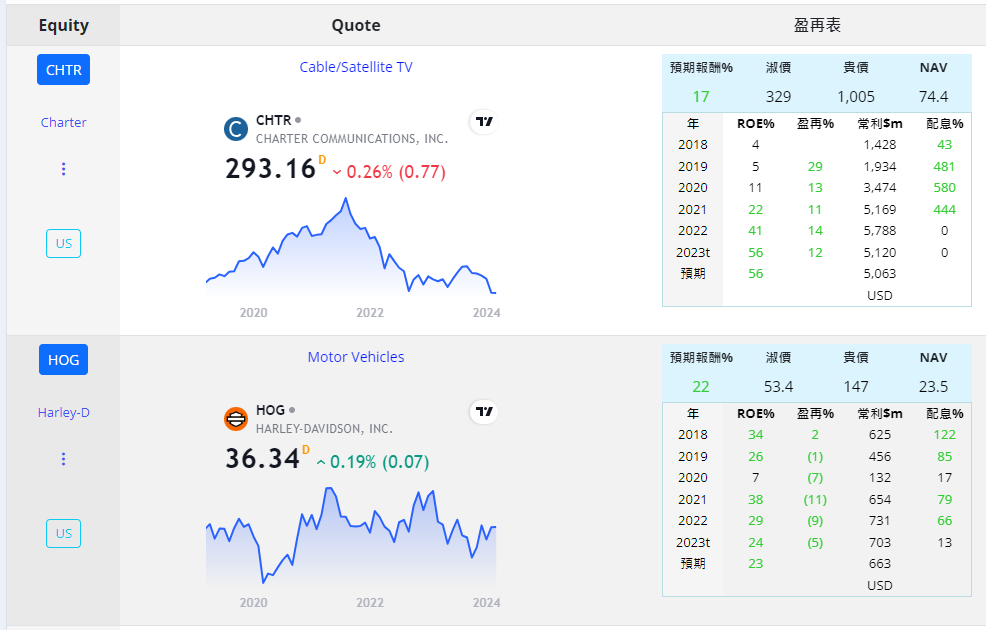Click the HOG symbol text in chart widget

click(x=270, y=410)
